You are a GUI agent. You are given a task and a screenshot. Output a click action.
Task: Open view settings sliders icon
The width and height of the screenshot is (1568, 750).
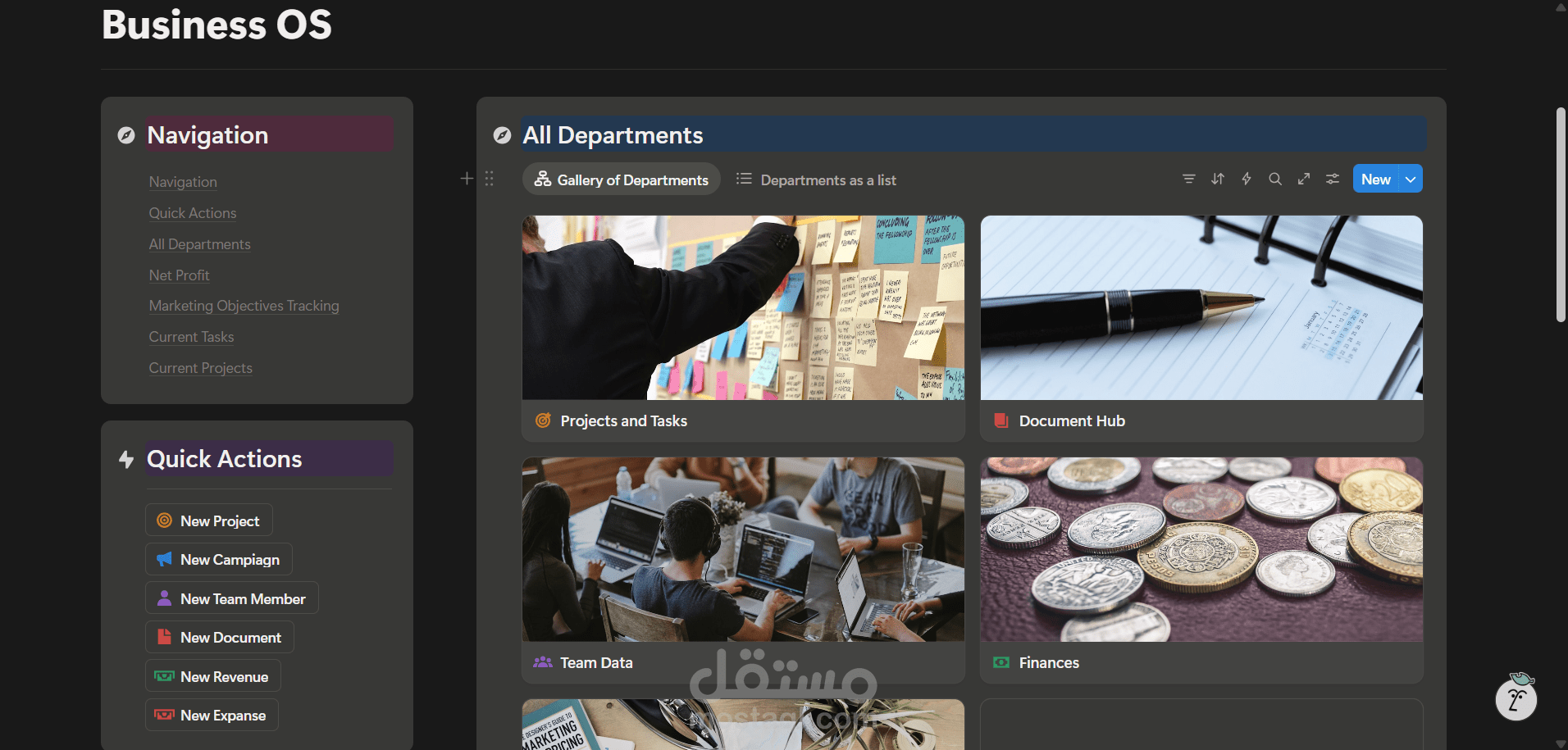click(x=1333, y=179)
